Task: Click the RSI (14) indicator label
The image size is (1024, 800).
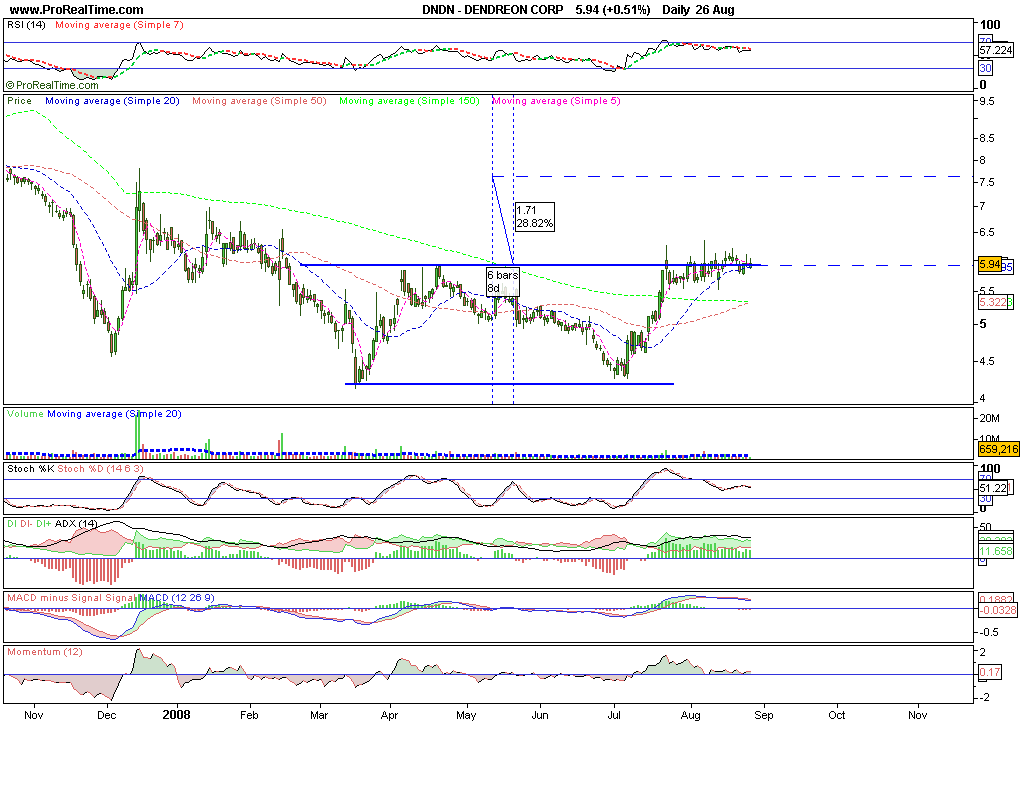Action: (x=26, y=25)
